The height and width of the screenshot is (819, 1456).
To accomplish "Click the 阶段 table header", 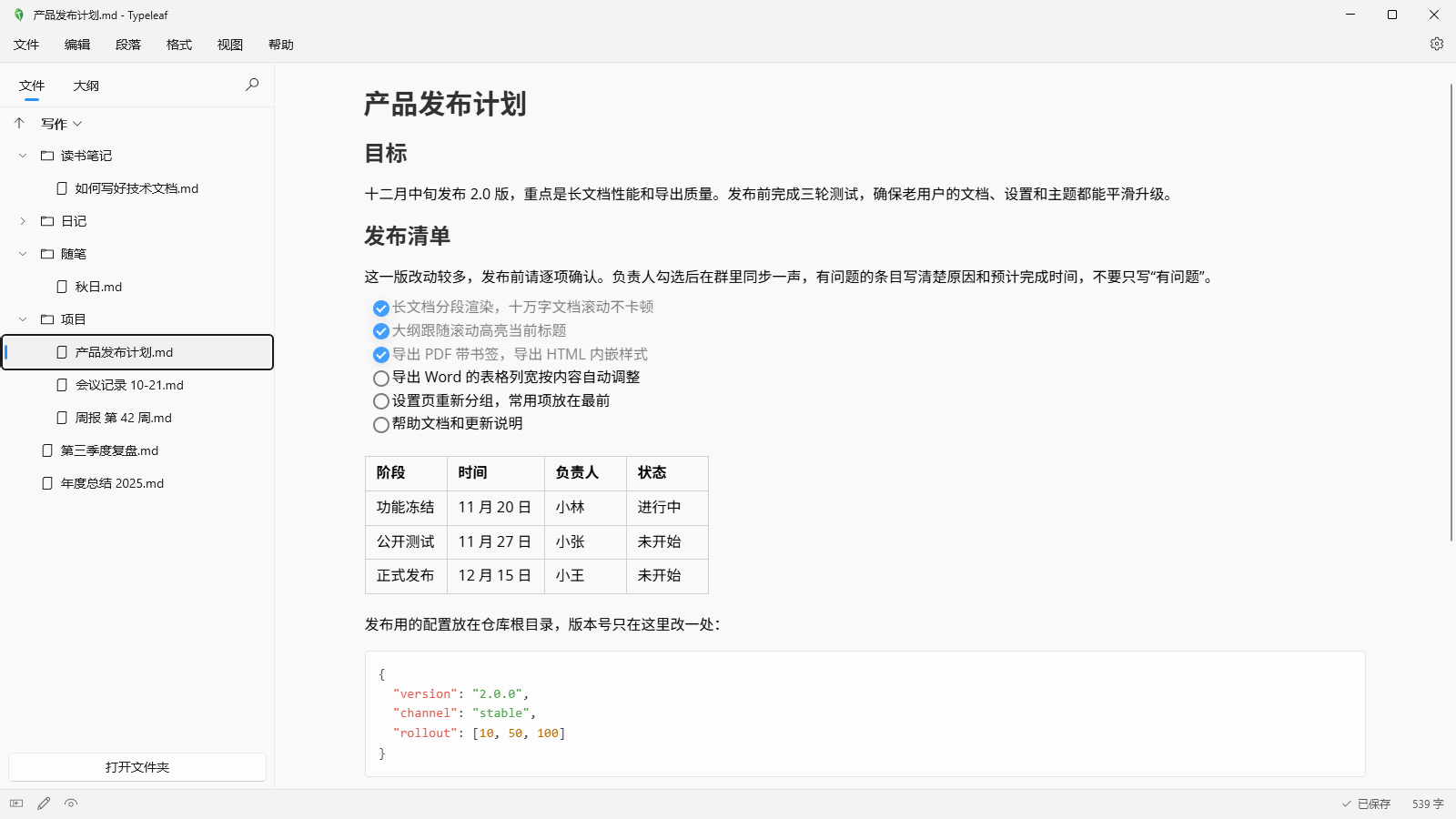I will (406, 472).
